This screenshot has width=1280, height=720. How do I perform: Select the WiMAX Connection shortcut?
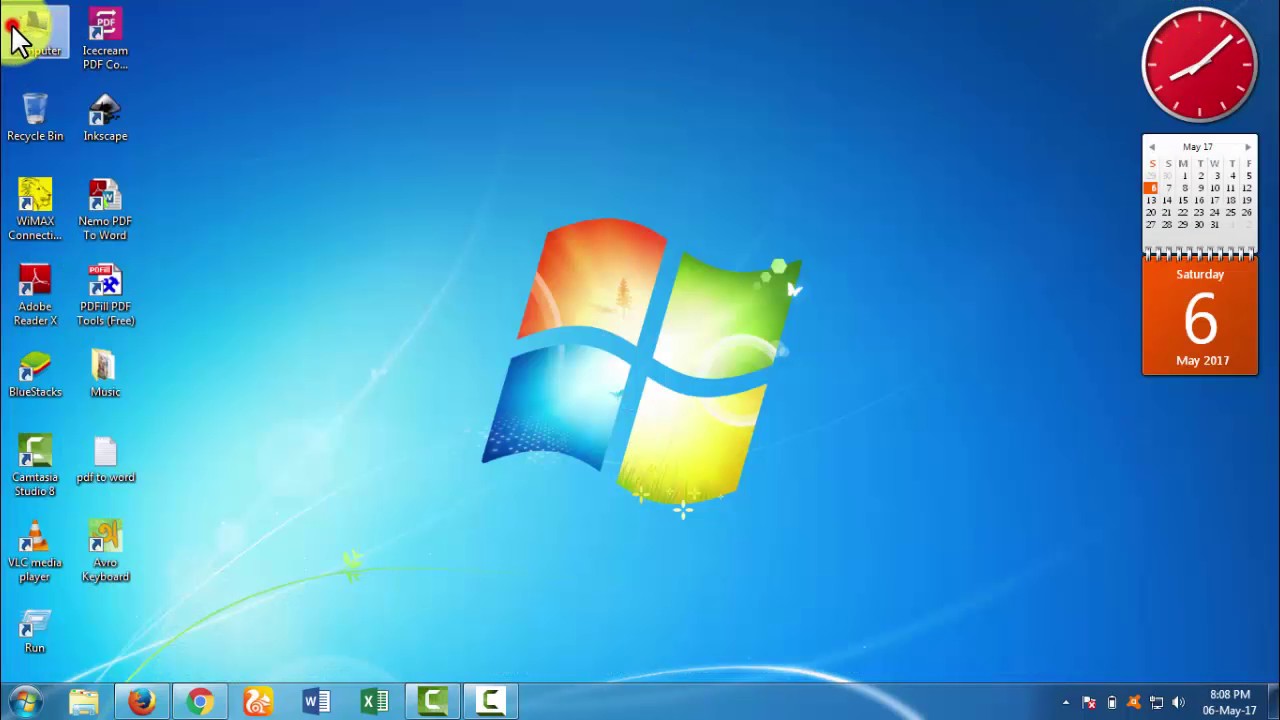pyautogui.click(x=35, y=209)
